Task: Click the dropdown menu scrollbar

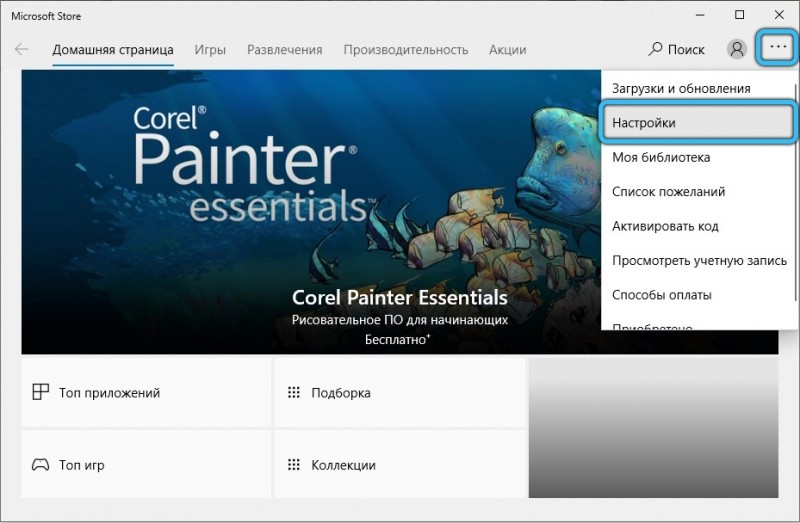Action: [x=796, y=192]
